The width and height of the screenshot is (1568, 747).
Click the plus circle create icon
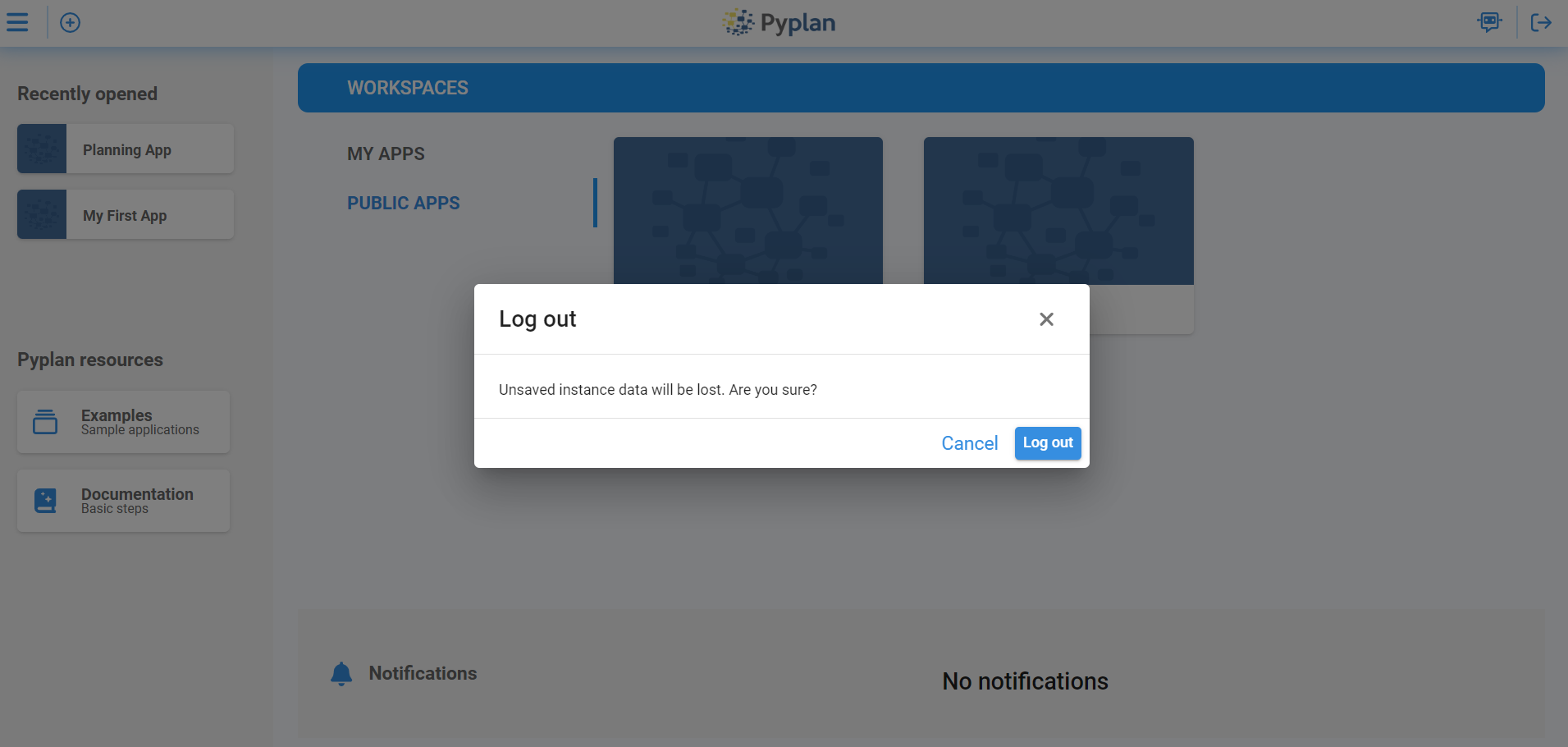(71, 23)
